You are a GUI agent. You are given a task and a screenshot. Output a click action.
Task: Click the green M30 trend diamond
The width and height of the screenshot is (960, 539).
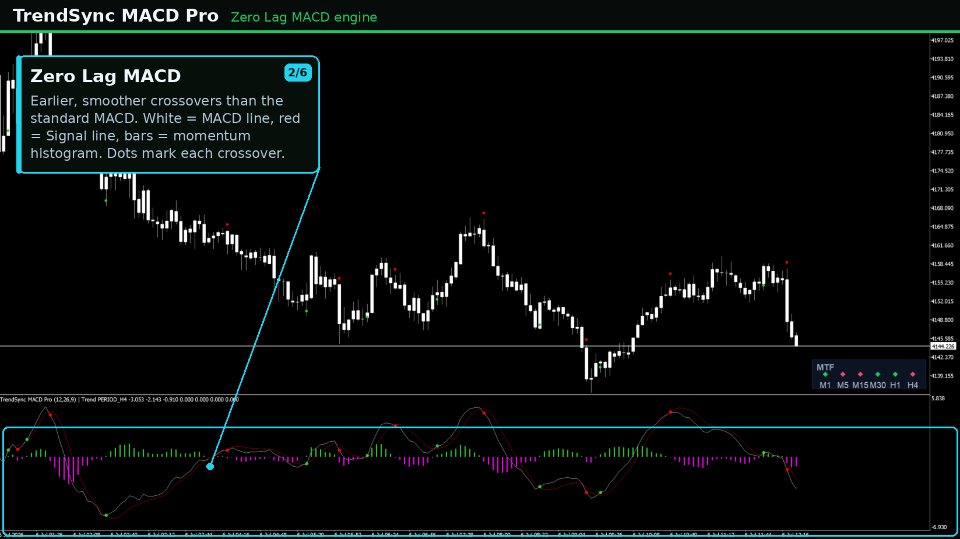[x=877, y=374]
